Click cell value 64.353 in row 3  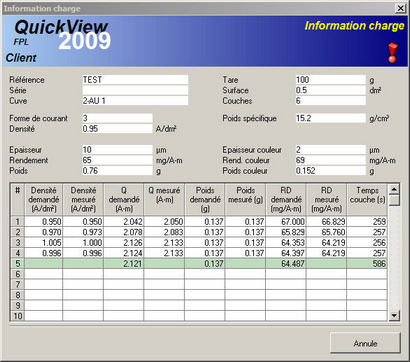point(286,242)
